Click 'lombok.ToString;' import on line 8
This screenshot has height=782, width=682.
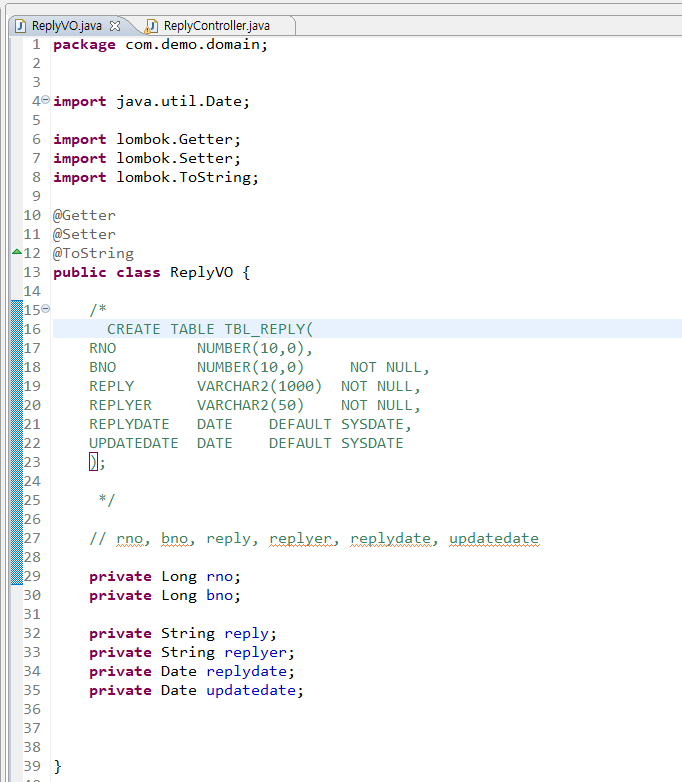click(x=188, y=178)
